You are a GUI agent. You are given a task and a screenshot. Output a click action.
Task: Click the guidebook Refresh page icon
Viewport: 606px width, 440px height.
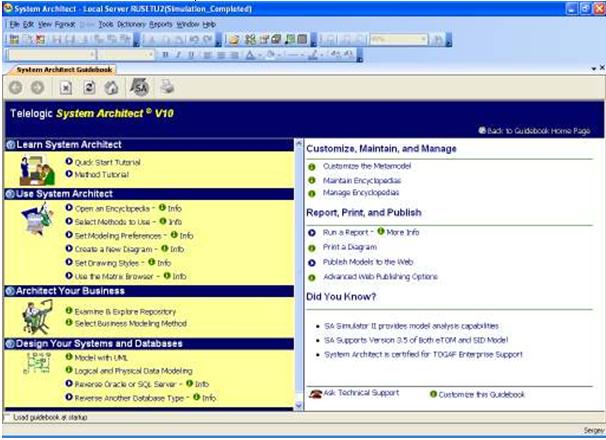click(x=89, y=88)
